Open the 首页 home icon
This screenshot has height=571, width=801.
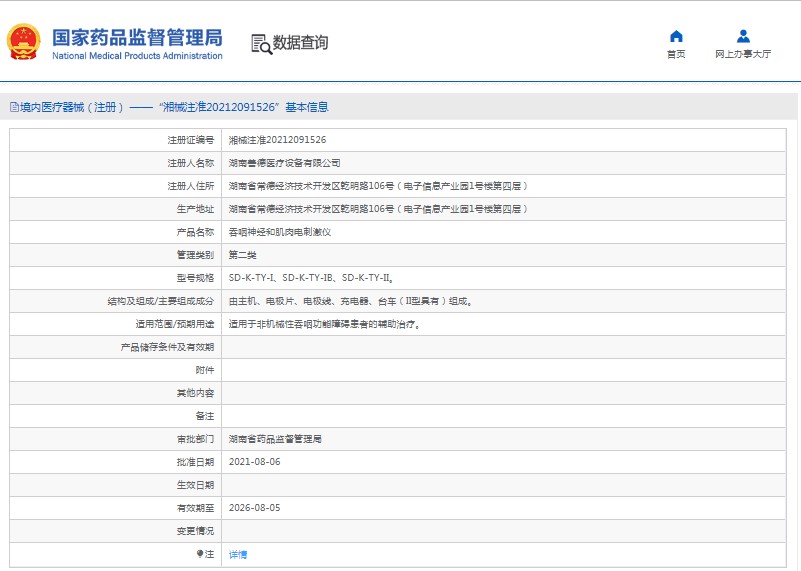click(x=676, y=36)
